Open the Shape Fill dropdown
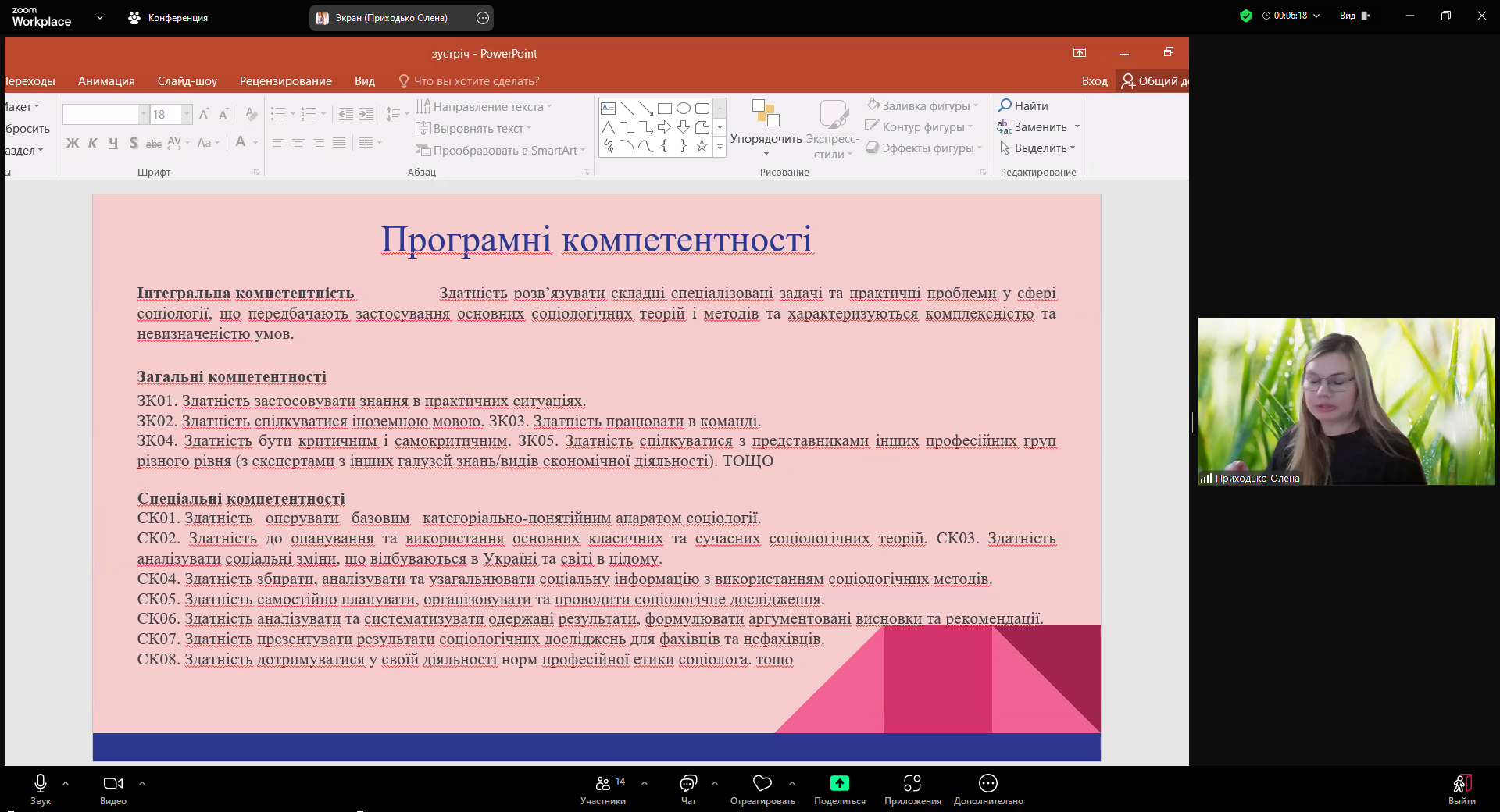This screenshot has width=1500, height=812. (x=925, y=105)
